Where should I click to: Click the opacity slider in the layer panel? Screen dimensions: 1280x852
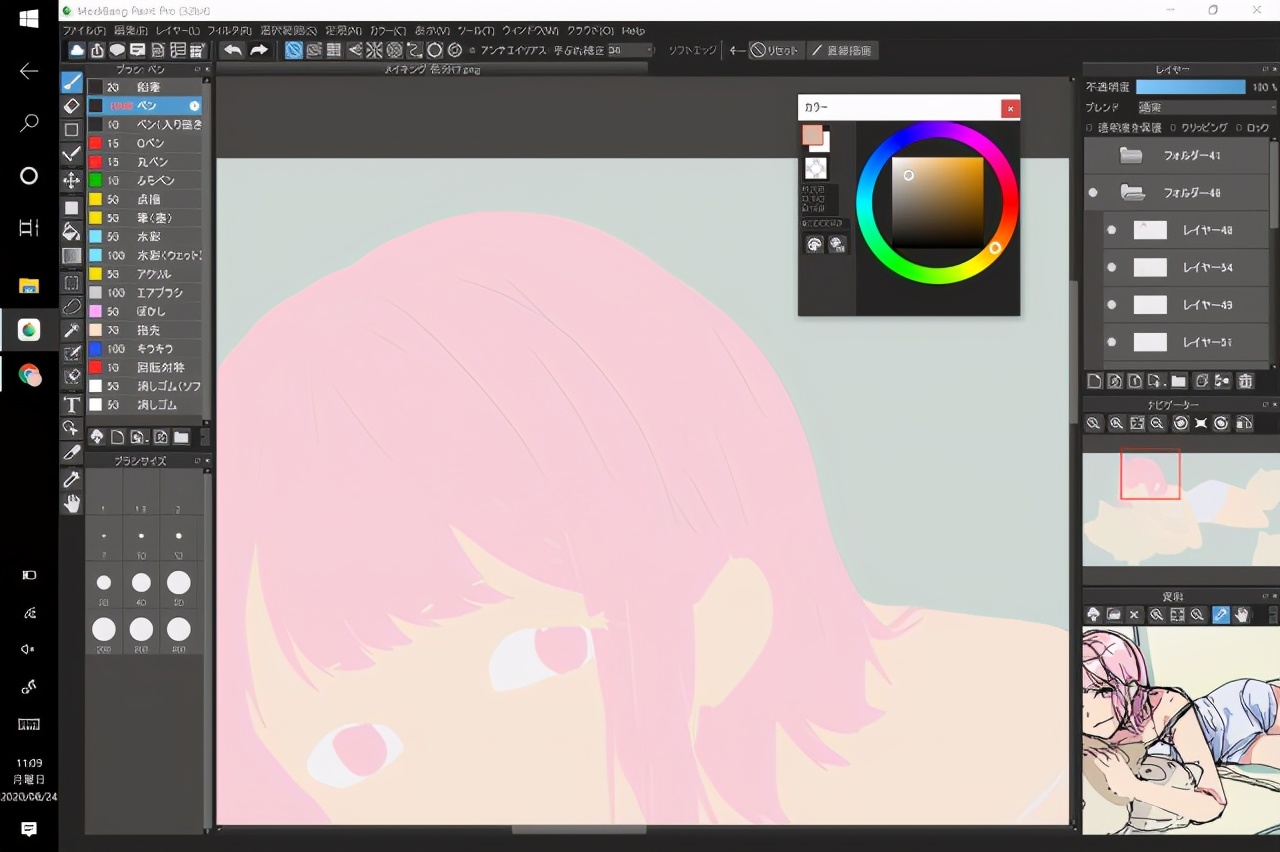[1190, 87]
